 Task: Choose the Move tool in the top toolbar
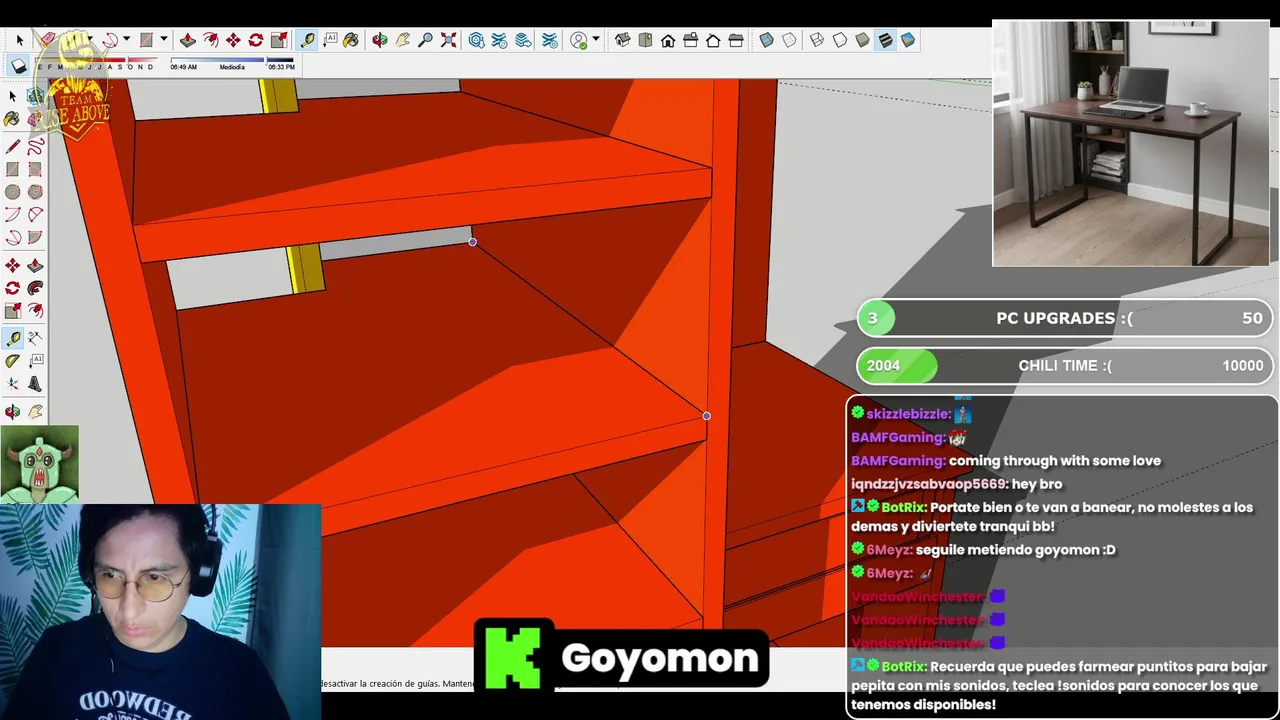click(233, 40)
